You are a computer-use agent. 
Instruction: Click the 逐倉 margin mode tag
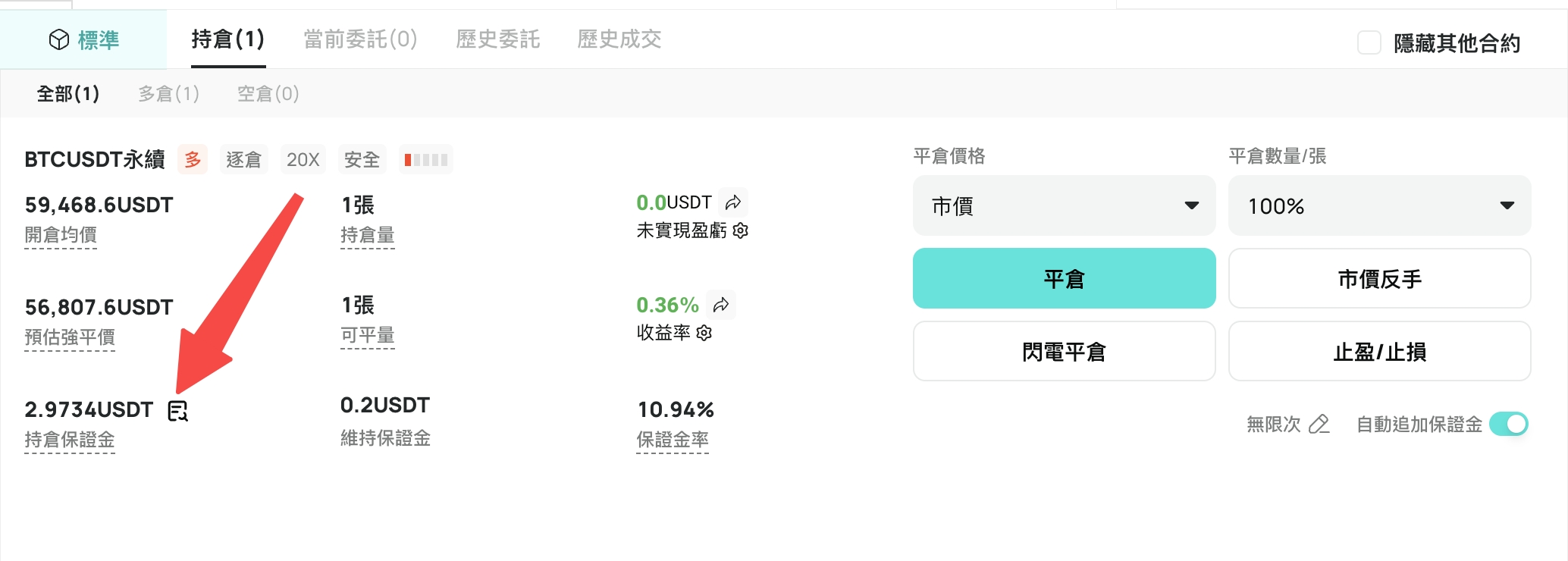pos(243,159)
